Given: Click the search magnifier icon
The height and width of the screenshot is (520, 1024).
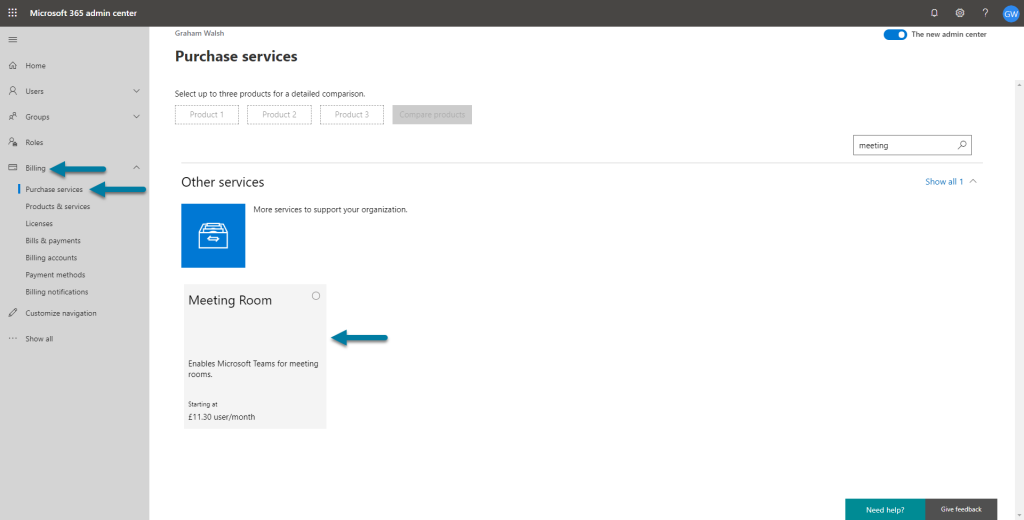Looking at the screenshot, I should click(x=962, y=146).
